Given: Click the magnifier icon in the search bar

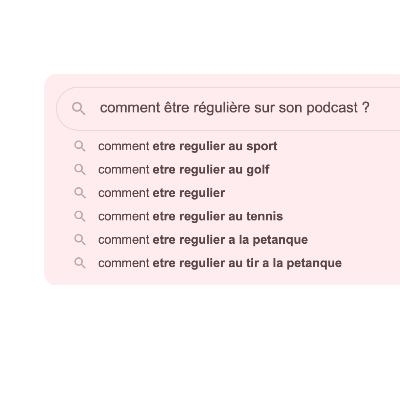Looking at the screenshot, I should point(78,109).
